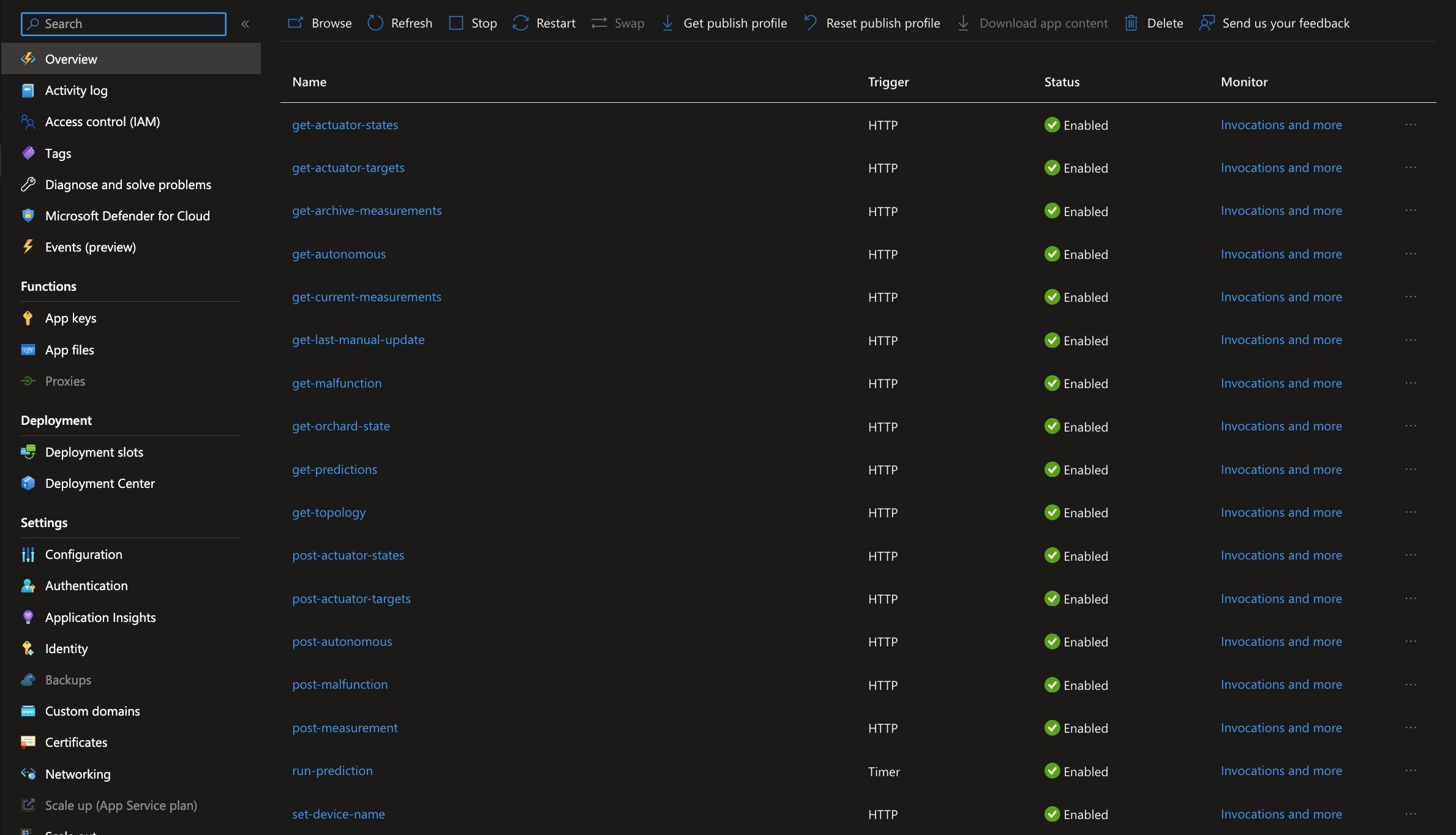
Task: Open Invocations and more for post-measurement
Action: click(x=1281, y=728)
